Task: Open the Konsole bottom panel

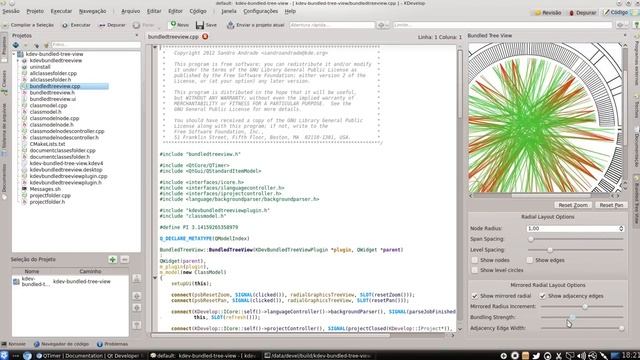Action: pos(13,344)
